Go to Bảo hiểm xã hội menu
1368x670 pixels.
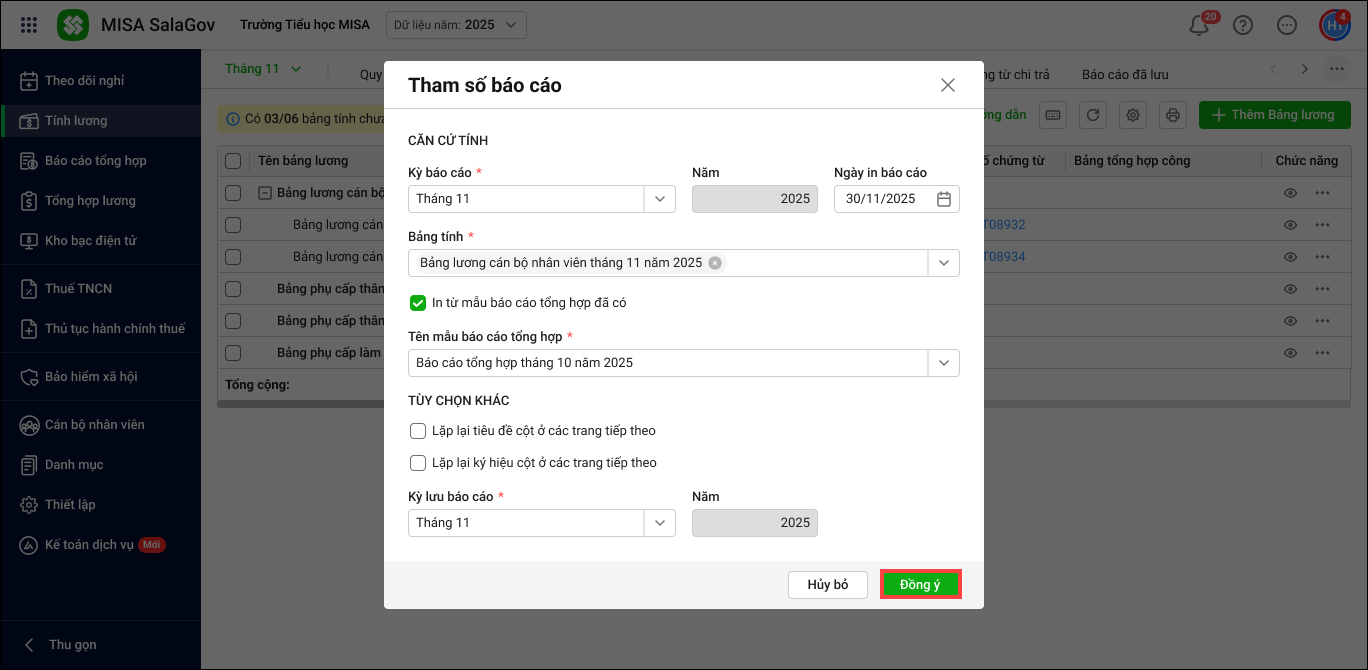pos(91,377)
